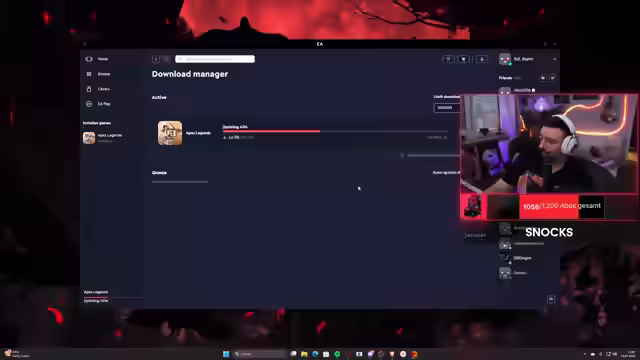Screen dimensions: 640x360
Task: Click Apex Legends update progress bar
Action: 336,131
